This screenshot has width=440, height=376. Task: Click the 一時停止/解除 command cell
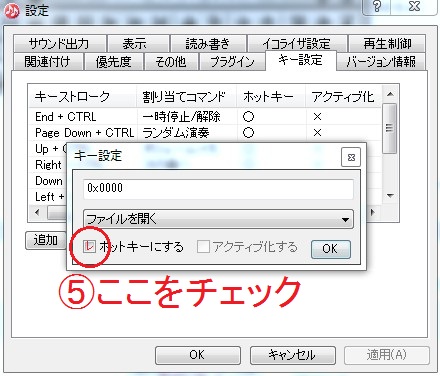pos(181,117)
